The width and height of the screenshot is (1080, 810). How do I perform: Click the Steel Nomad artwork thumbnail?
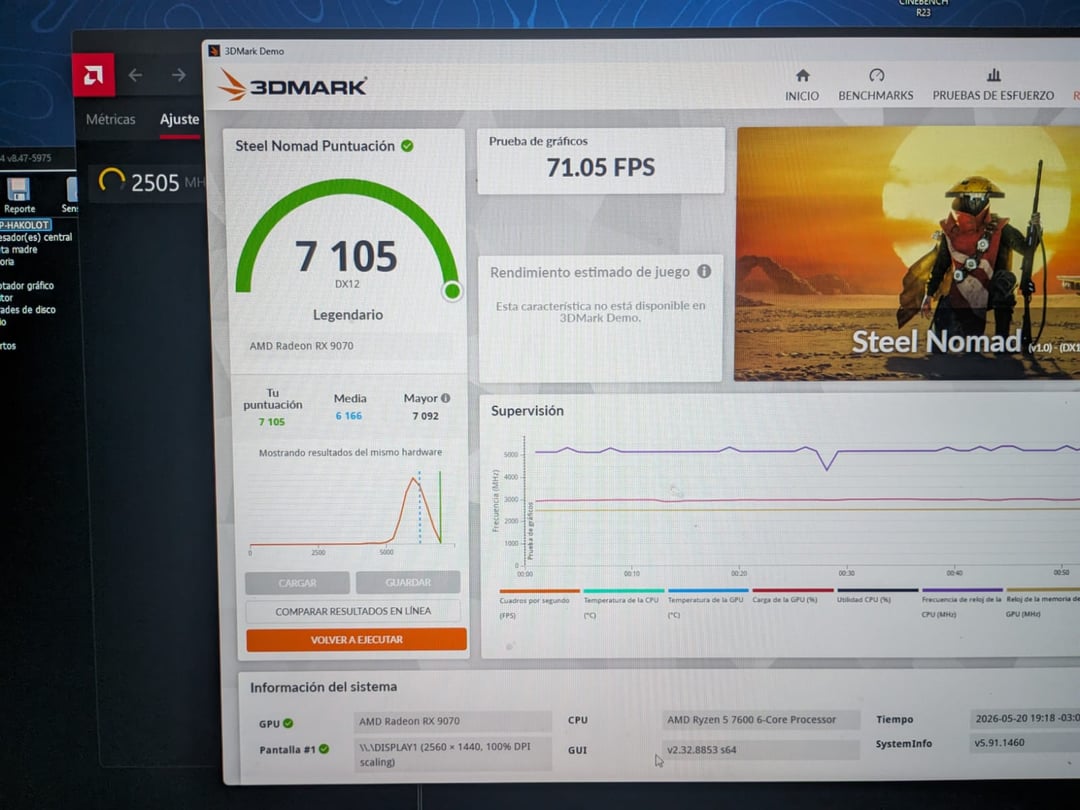pos(908,253)
